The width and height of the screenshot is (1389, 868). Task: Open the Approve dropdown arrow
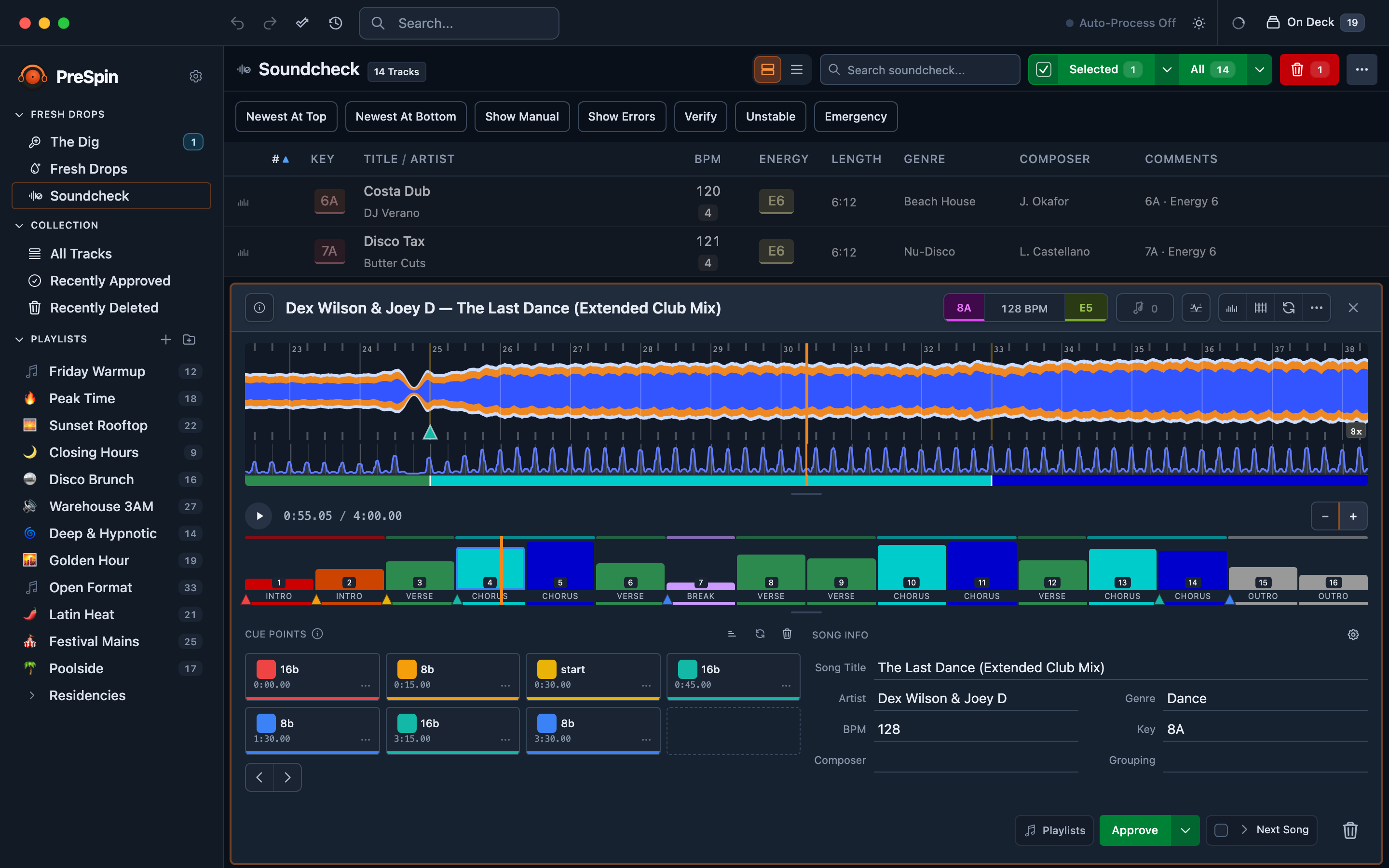[x=1185, y=830]
